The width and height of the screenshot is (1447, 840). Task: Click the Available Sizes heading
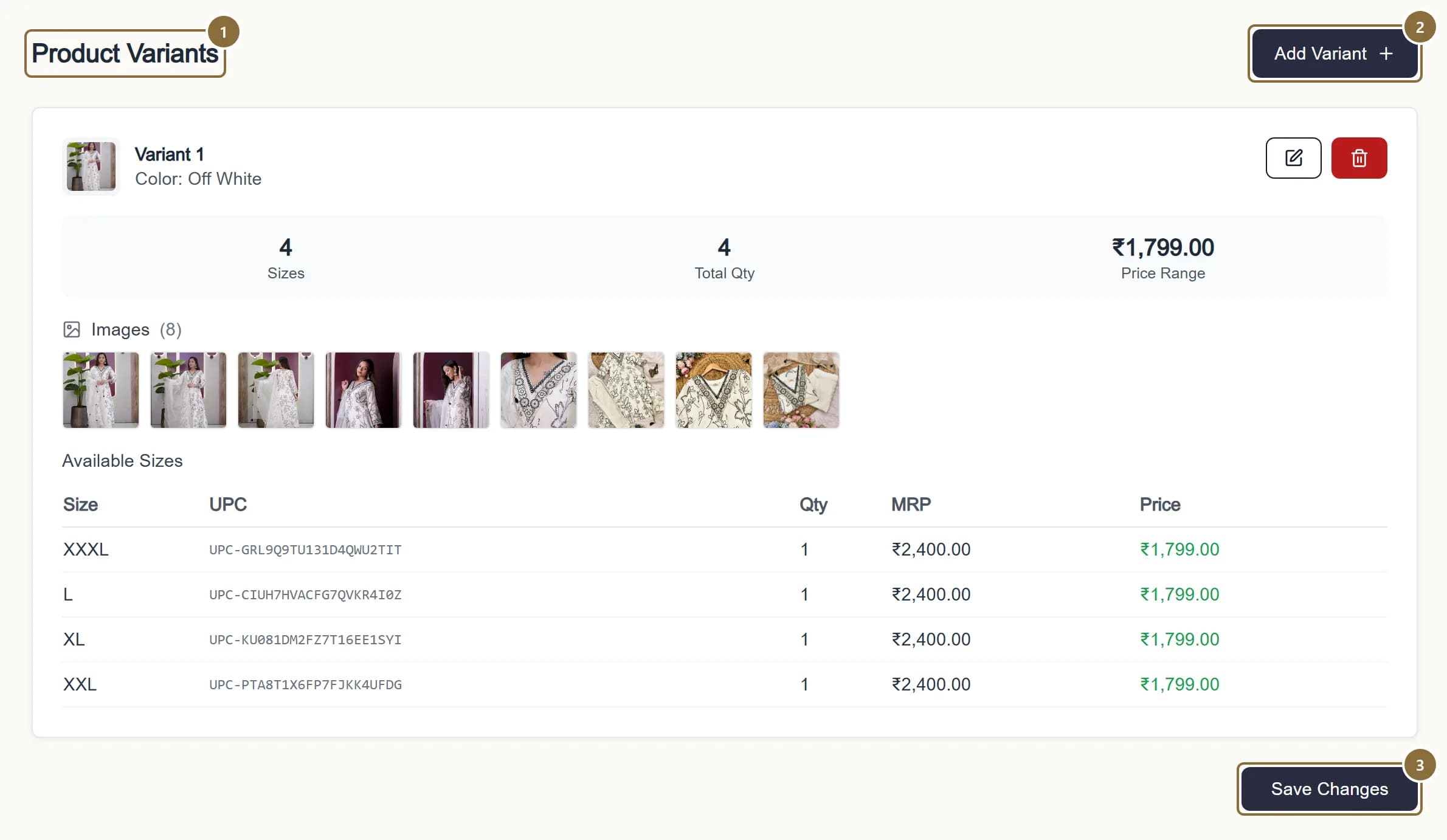point(122,461)
